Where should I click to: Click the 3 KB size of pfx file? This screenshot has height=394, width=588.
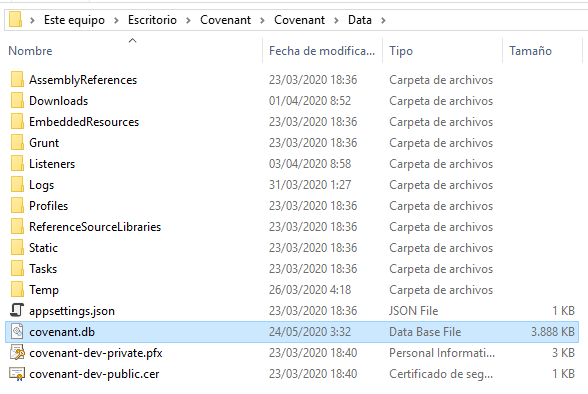[x=563, y=353]
